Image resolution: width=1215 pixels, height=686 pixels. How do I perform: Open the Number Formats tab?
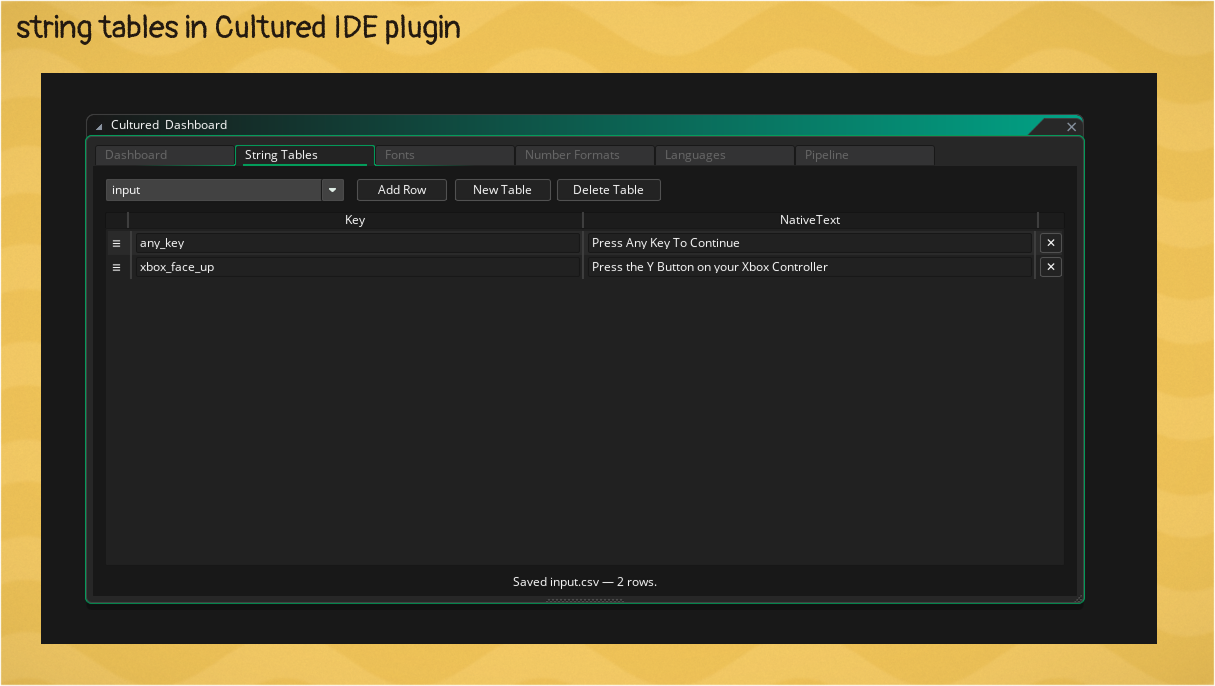coord(585,155)
